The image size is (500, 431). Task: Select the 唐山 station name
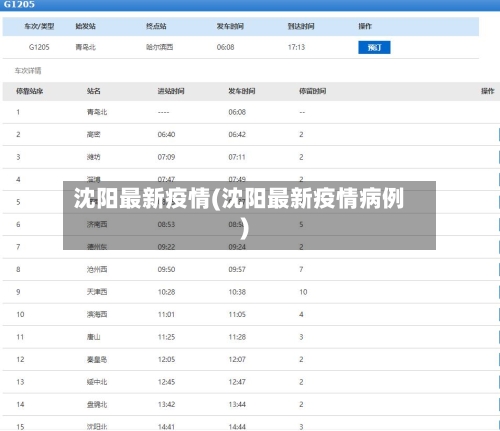[x=93, y=337]
